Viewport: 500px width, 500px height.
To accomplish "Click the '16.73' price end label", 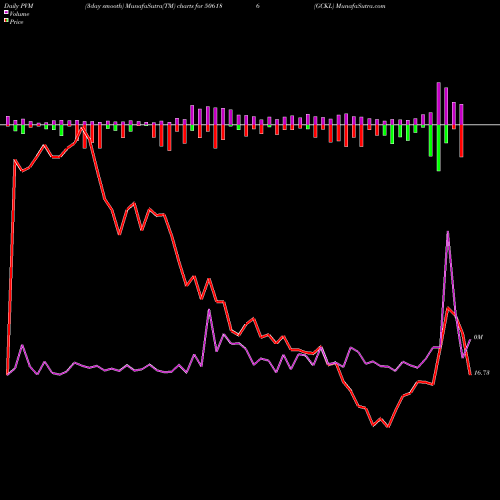I will (482, 373).
